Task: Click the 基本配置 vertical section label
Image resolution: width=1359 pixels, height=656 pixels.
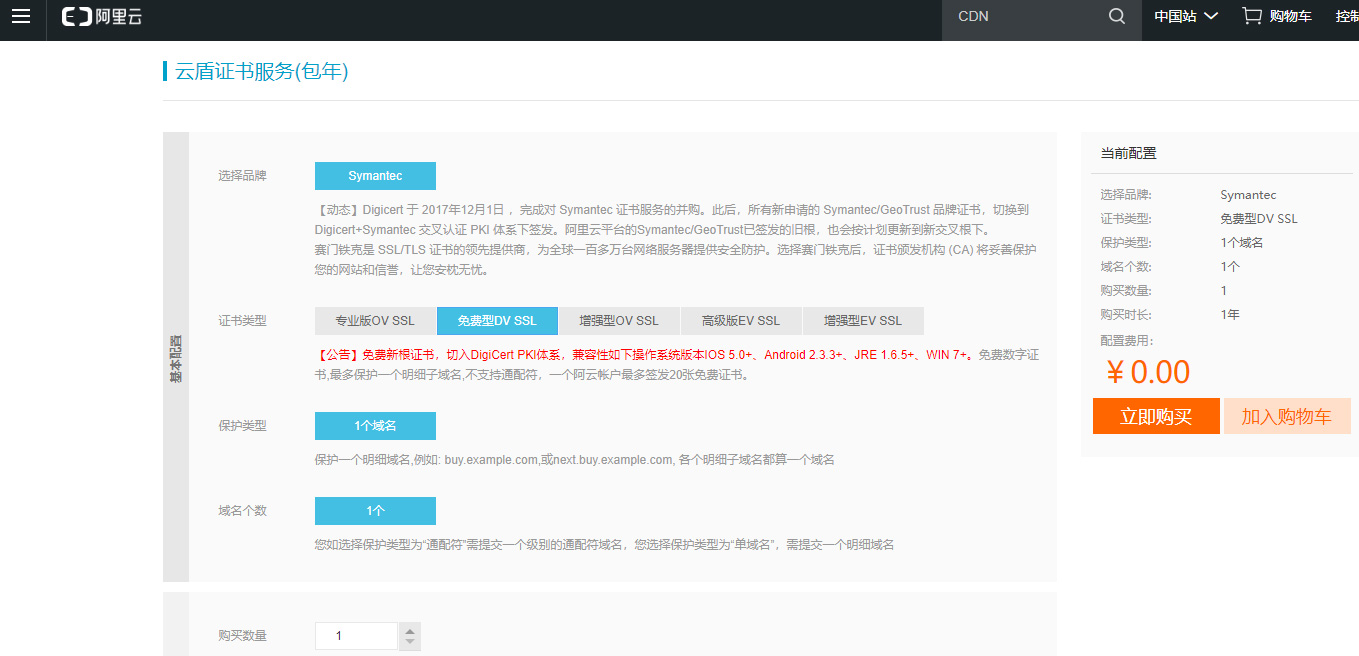Action: 176,358
